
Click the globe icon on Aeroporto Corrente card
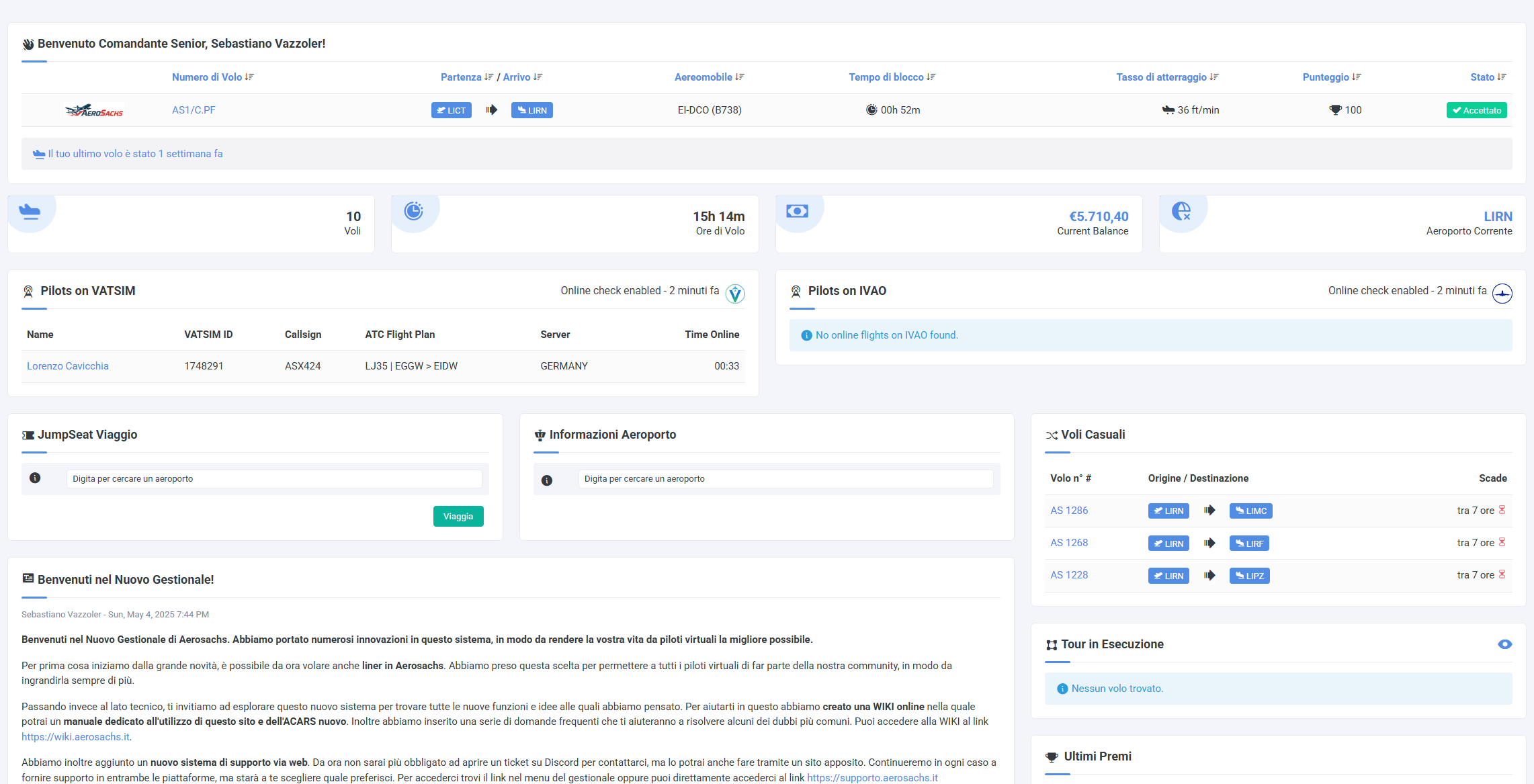pyautogui.click(x=1181, y=212)
